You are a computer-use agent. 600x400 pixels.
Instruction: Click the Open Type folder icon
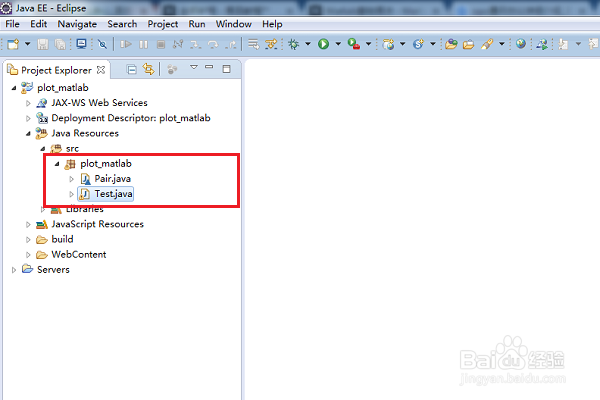(451, 44)
